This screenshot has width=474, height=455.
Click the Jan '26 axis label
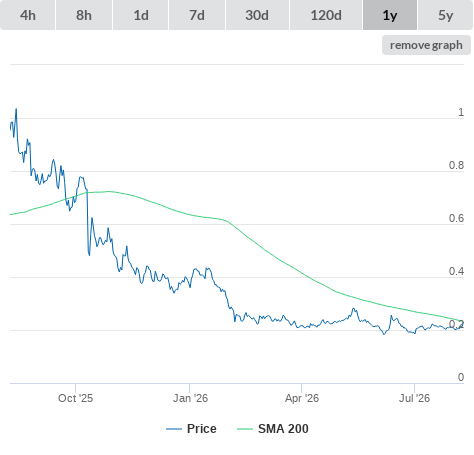(x=190, y=398)
